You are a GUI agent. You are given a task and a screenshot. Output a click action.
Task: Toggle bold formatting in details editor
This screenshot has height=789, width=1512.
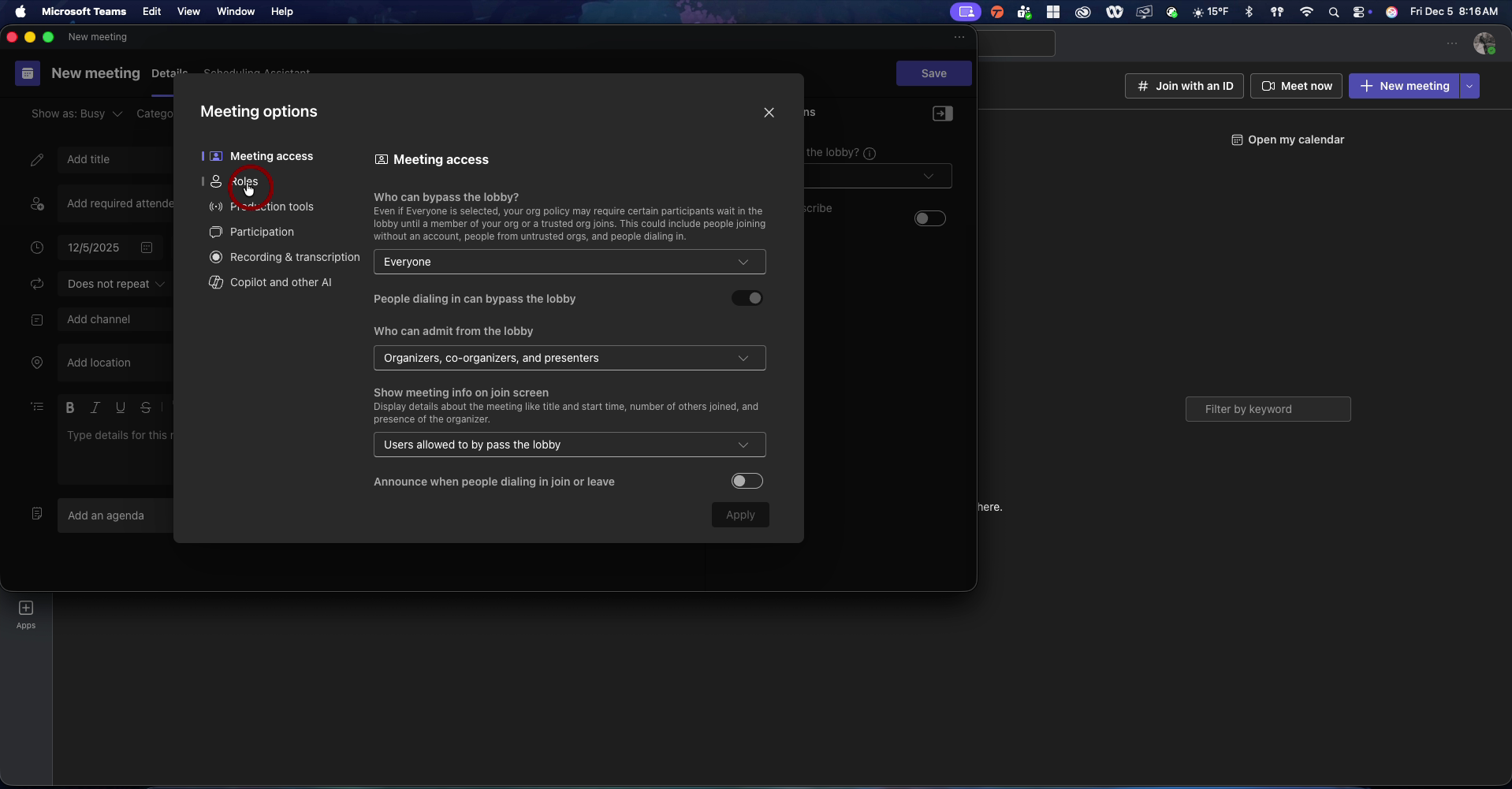(x=70, y=408)
